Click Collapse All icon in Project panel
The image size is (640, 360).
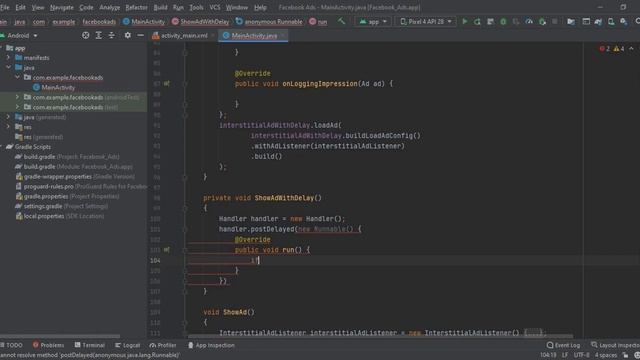pos(111,36)
